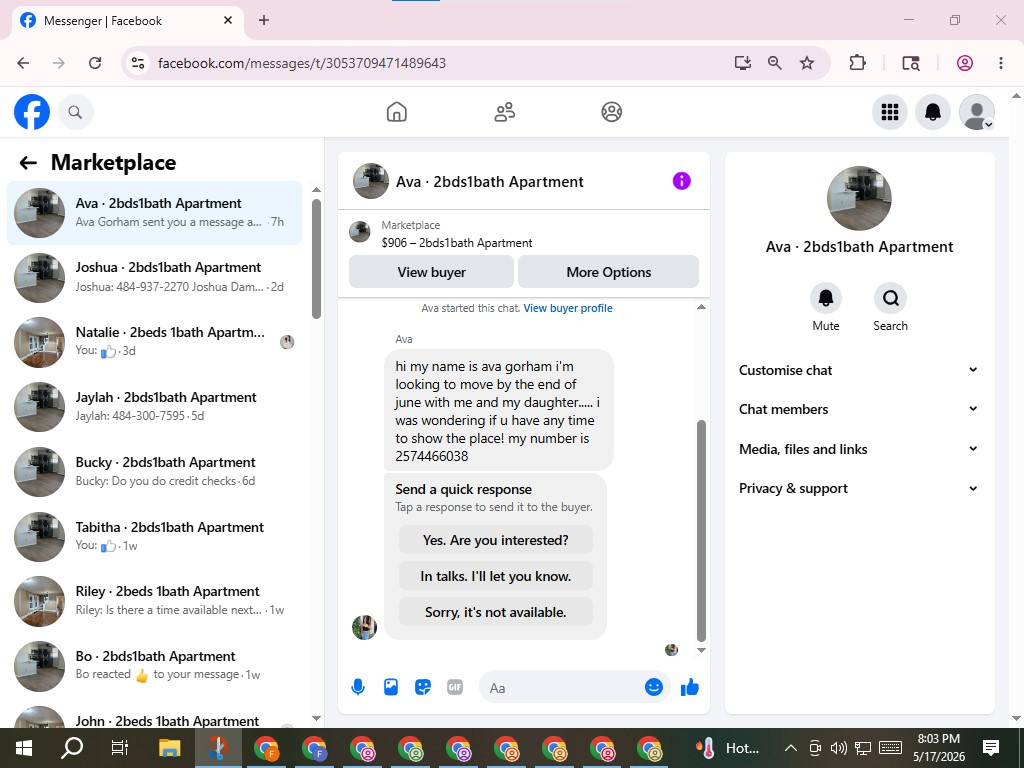
Task: Go to the Home feed icon
Action: [396, 112]
